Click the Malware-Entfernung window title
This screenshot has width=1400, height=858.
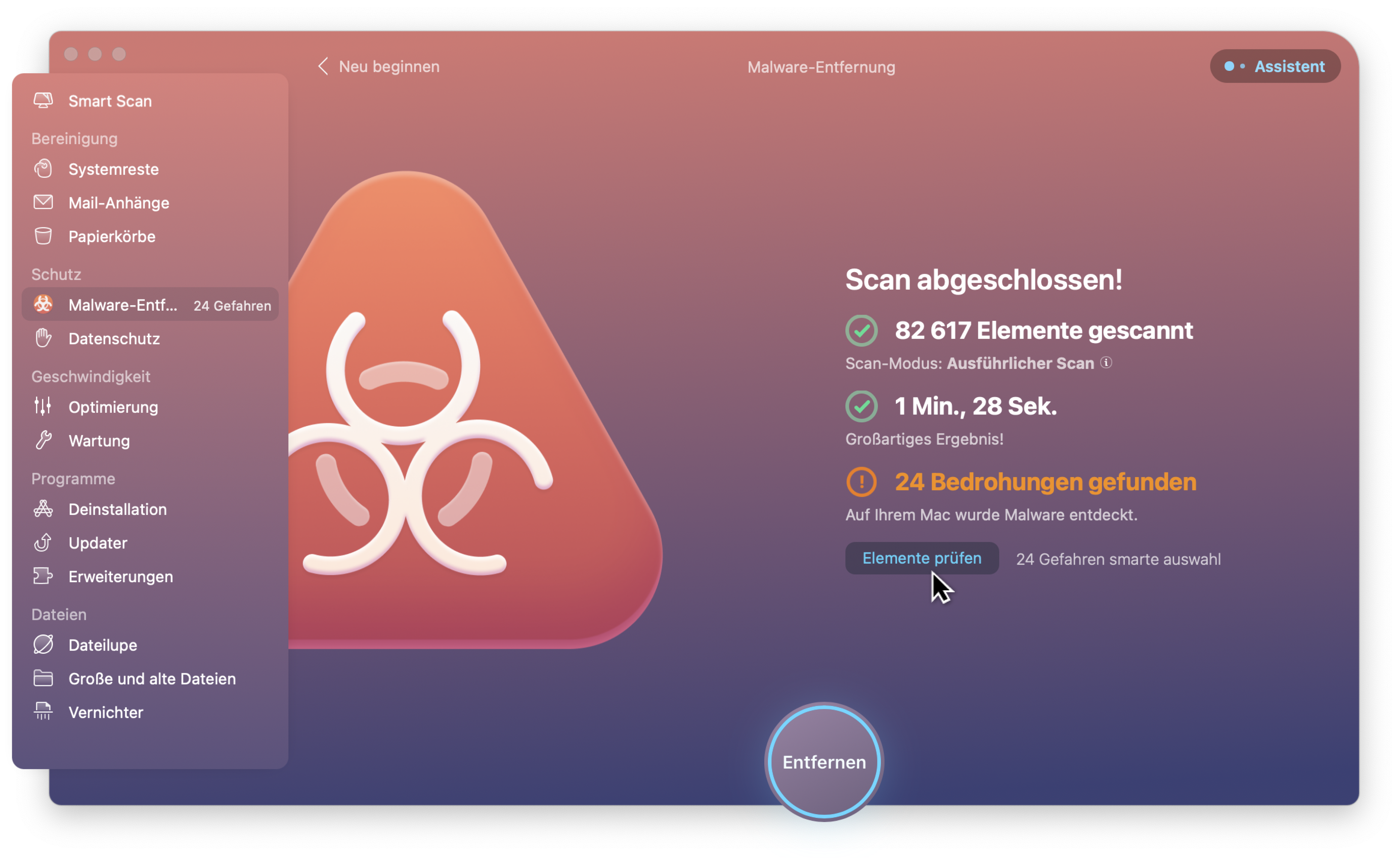pyautogui.click(x=821, y=67)
